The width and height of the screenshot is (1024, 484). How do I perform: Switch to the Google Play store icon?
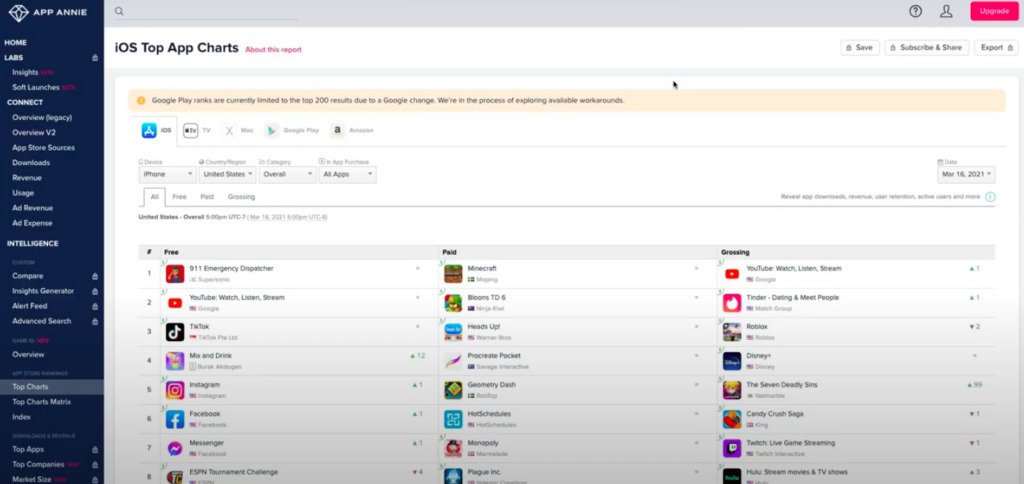tap(272, 131)
